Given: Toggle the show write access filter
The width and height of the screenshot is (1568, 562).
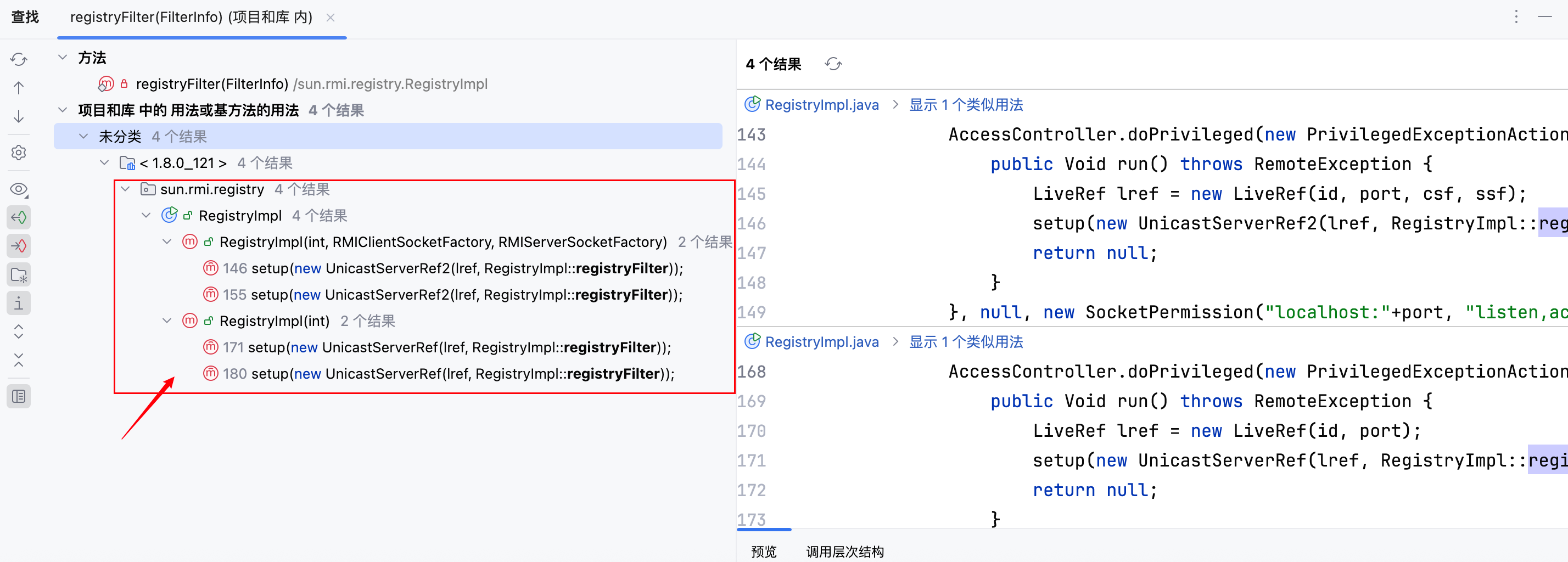Looking at the screenshot, I should point(19,246).
